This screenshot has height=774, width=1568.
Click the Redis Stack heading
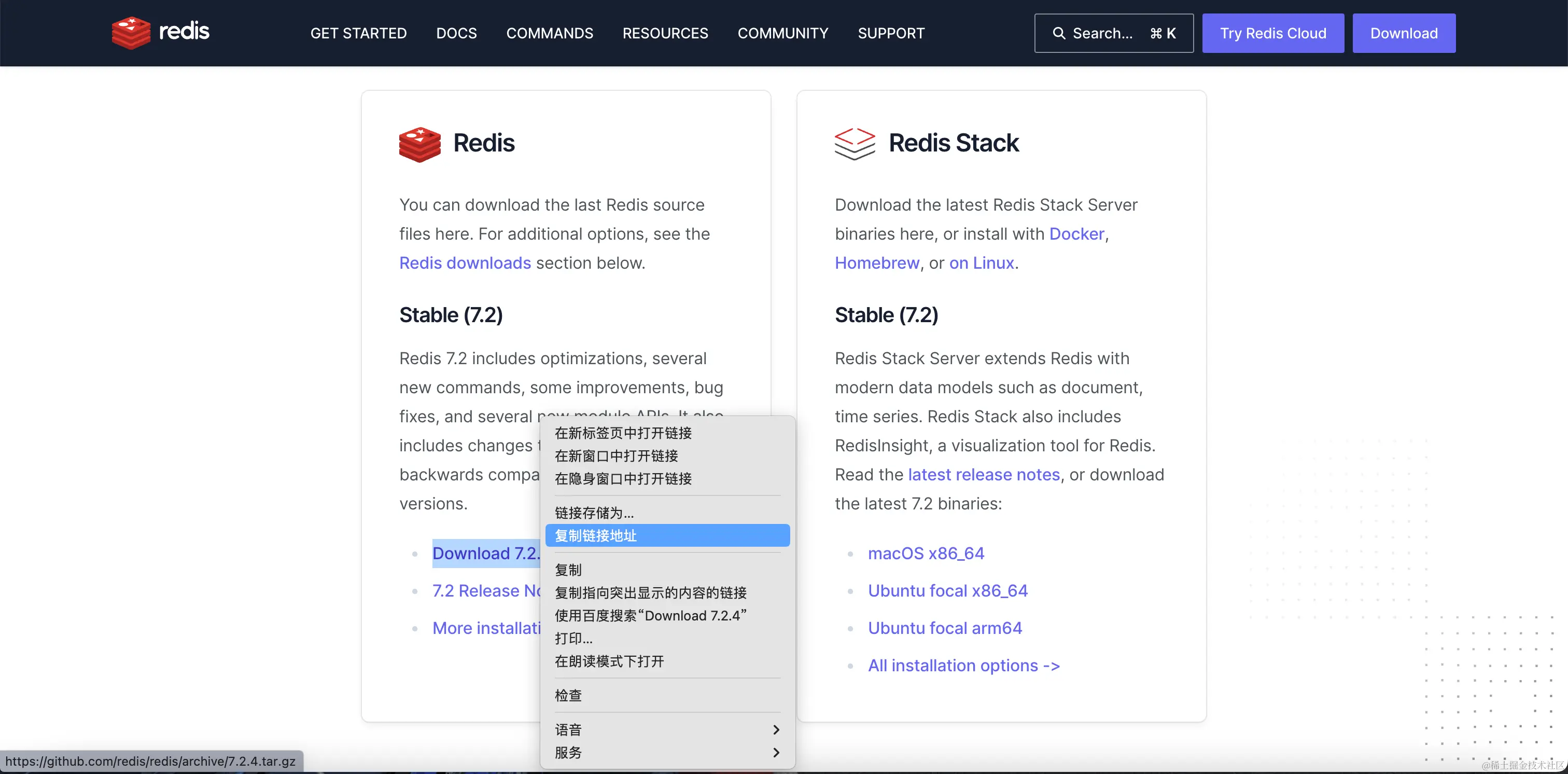(953, 143)
